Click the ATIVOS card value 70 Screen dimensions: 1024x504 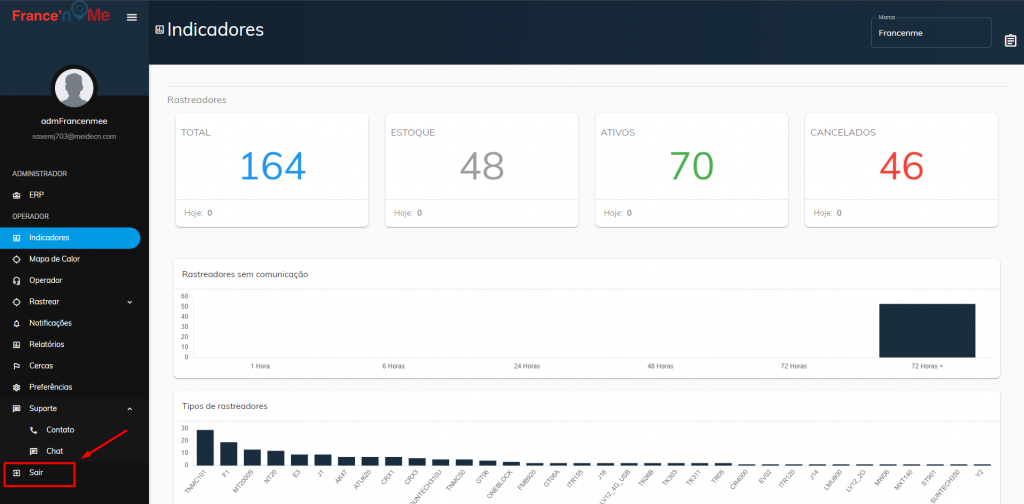tap(692, 166)
